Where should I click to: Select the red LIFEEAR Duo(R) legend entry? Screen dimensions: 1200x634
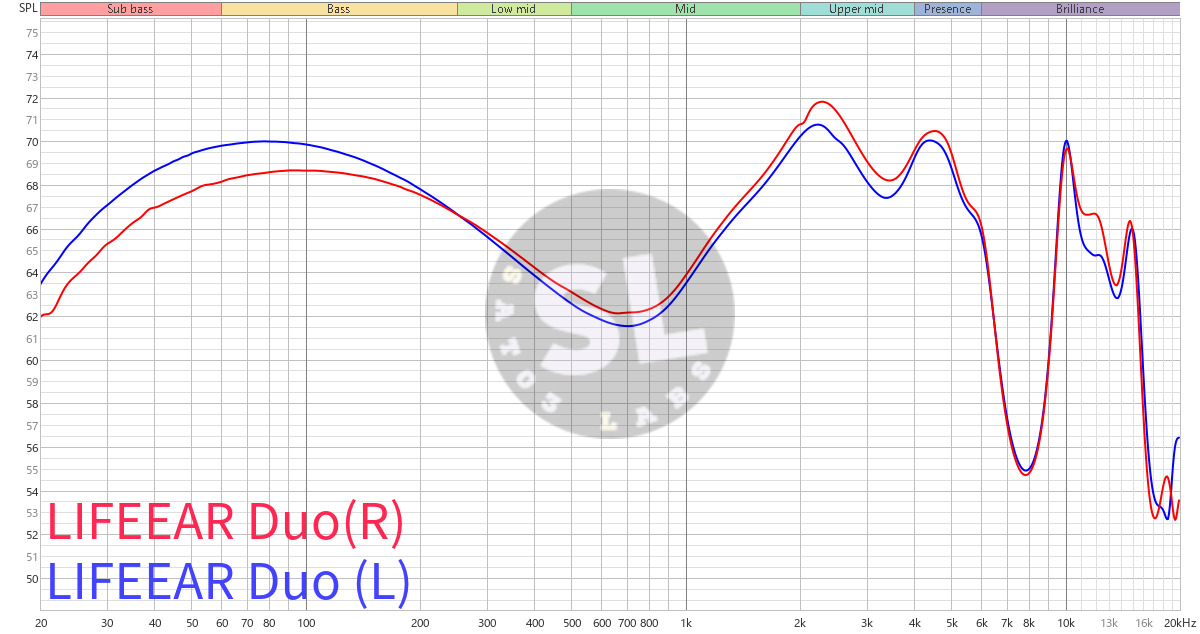pyautogui.click(x=225, y=524)
